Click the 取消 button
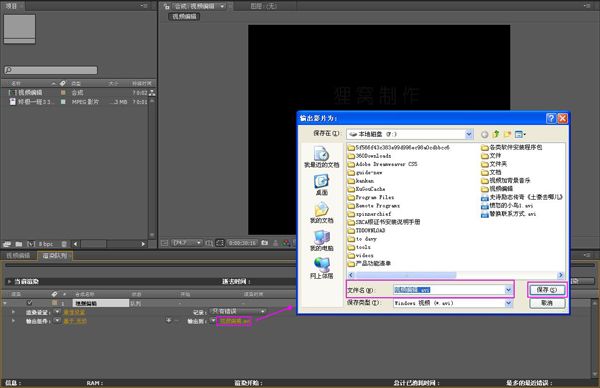The width and height of the screenshot is (600, 388). (x=547, y=303)
